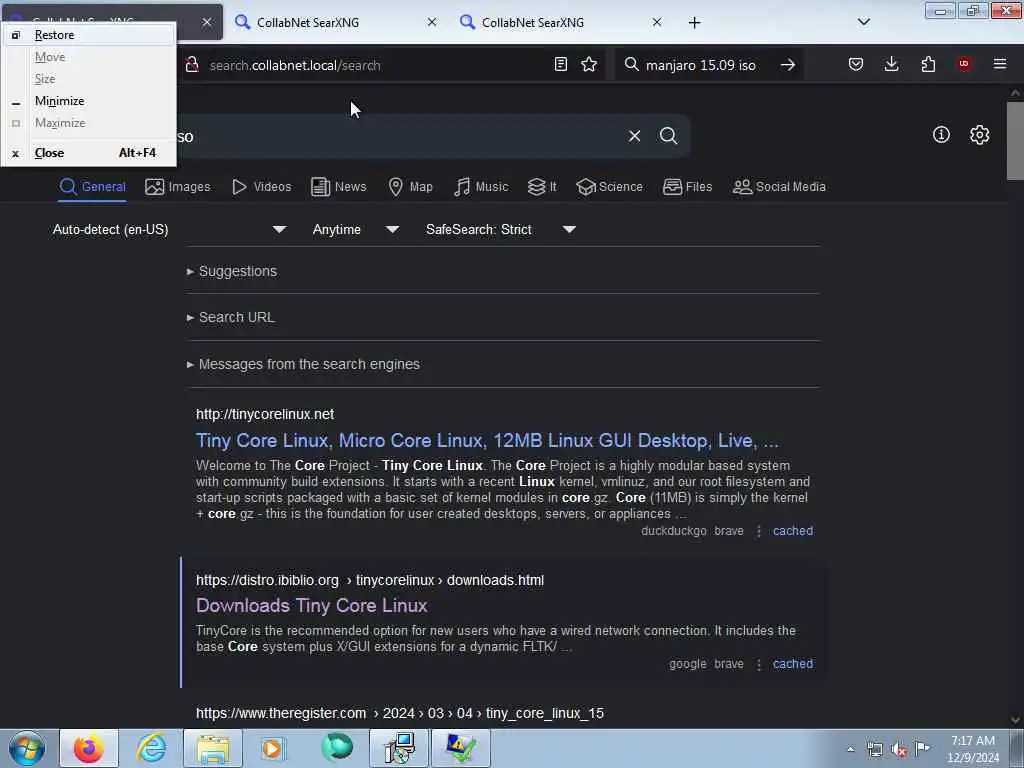Open cached link for Downloads result

click(x=793, y=664)
